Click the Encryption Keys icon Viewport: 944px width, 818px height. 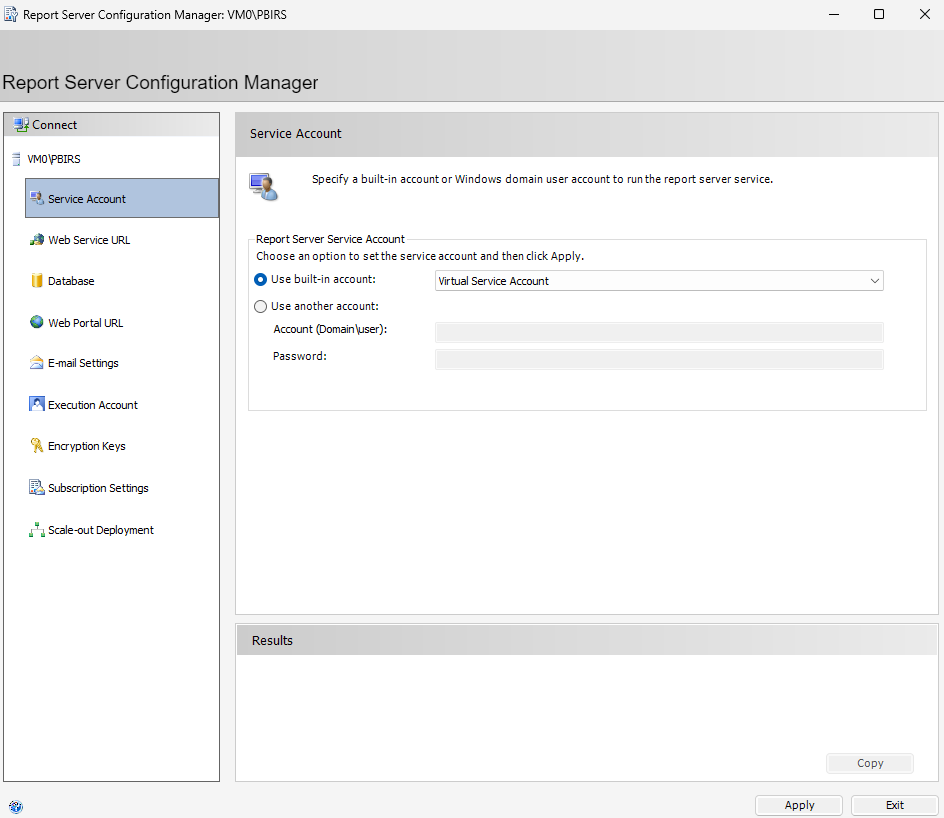pyautogui.click(x=37, y=445)
